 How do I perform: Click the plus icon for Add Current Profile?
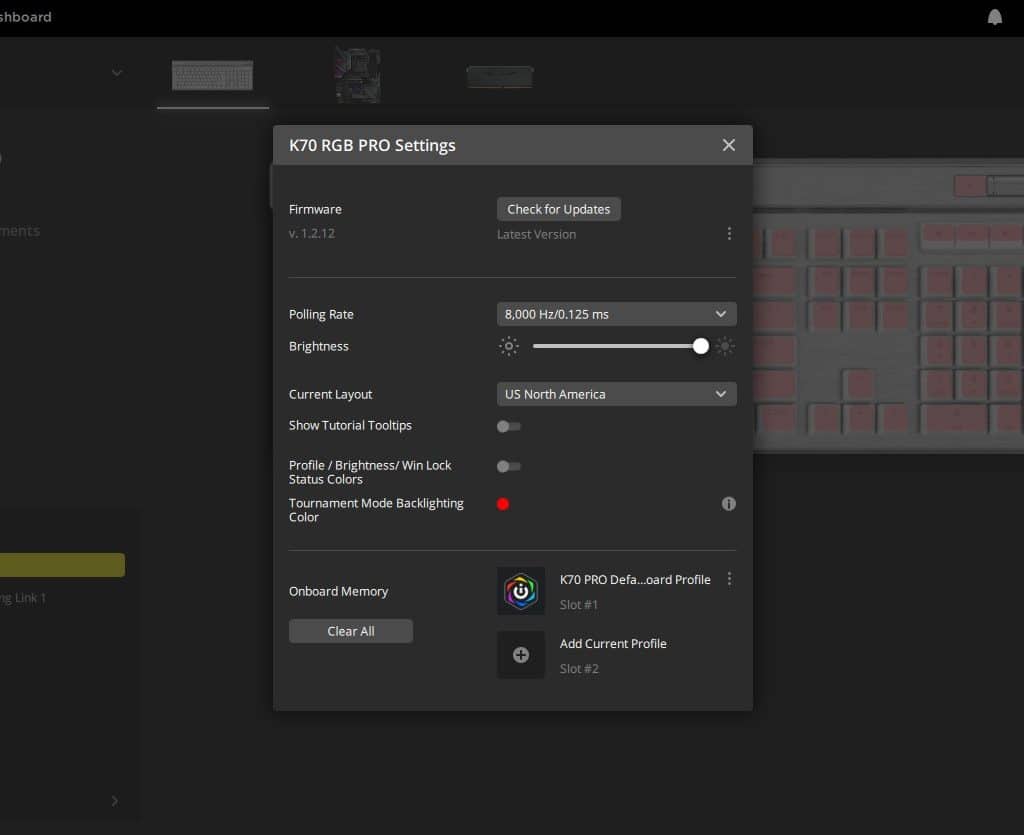[x=521, y=655]
